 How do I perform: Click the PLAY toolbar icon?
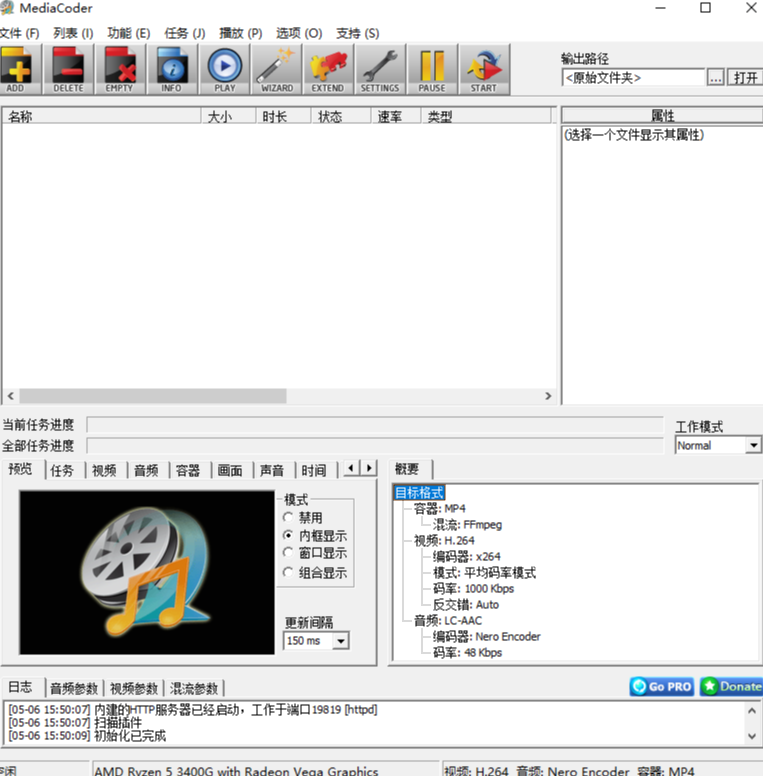pos(225,69)
